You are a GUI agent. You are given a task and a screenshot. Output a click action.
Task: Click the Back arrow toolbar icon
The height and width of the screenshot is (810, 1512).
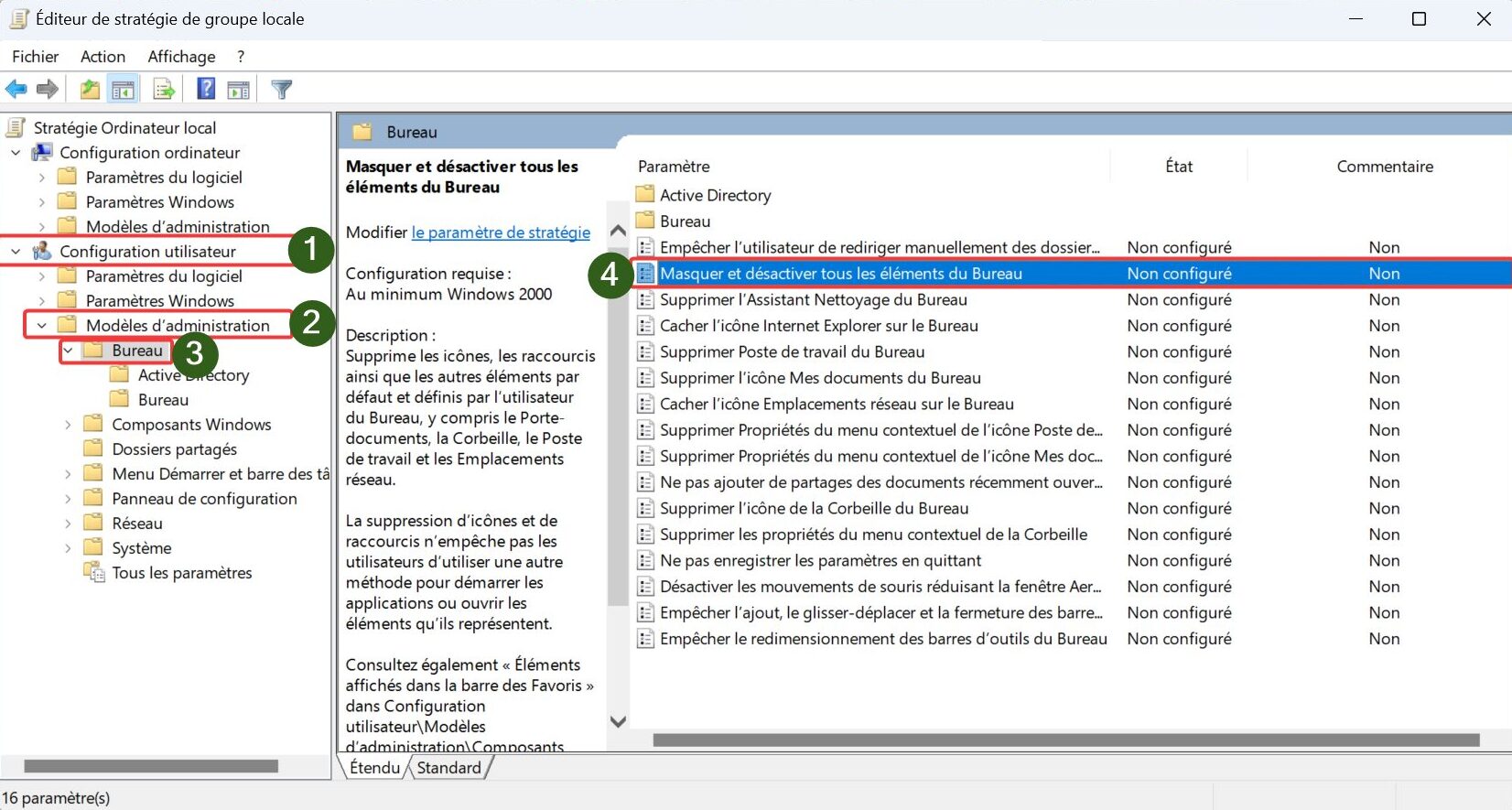pyautogui.click(x=16, y=89)
